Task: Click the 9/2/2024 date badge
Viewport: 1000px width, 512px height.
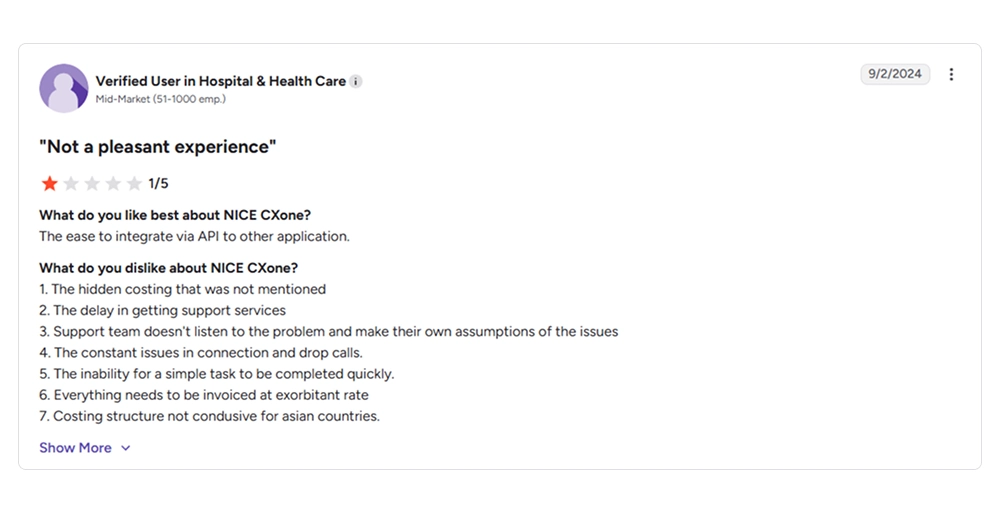Action: click(x=895, y=74)
